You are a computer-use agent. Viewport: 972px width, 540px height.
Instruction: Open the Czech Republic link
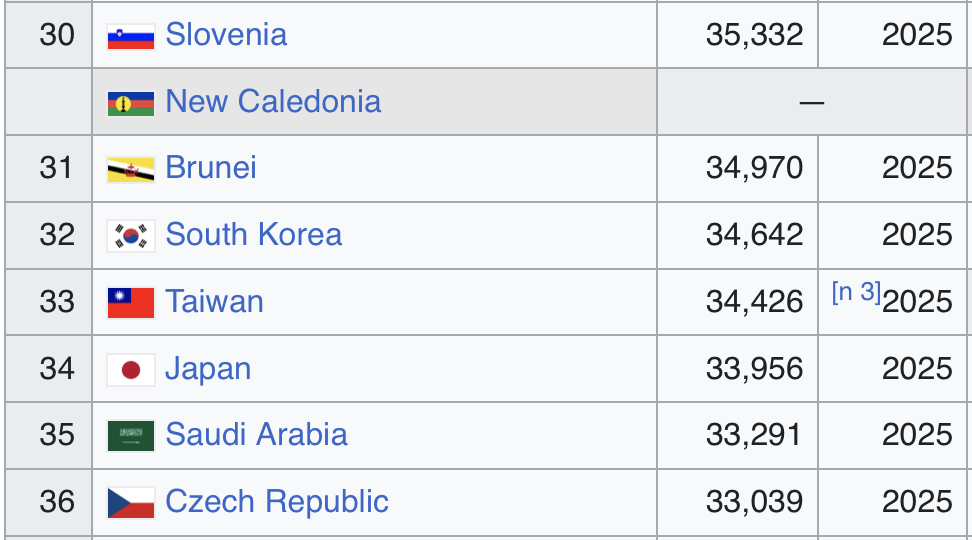tap(277, 502)
